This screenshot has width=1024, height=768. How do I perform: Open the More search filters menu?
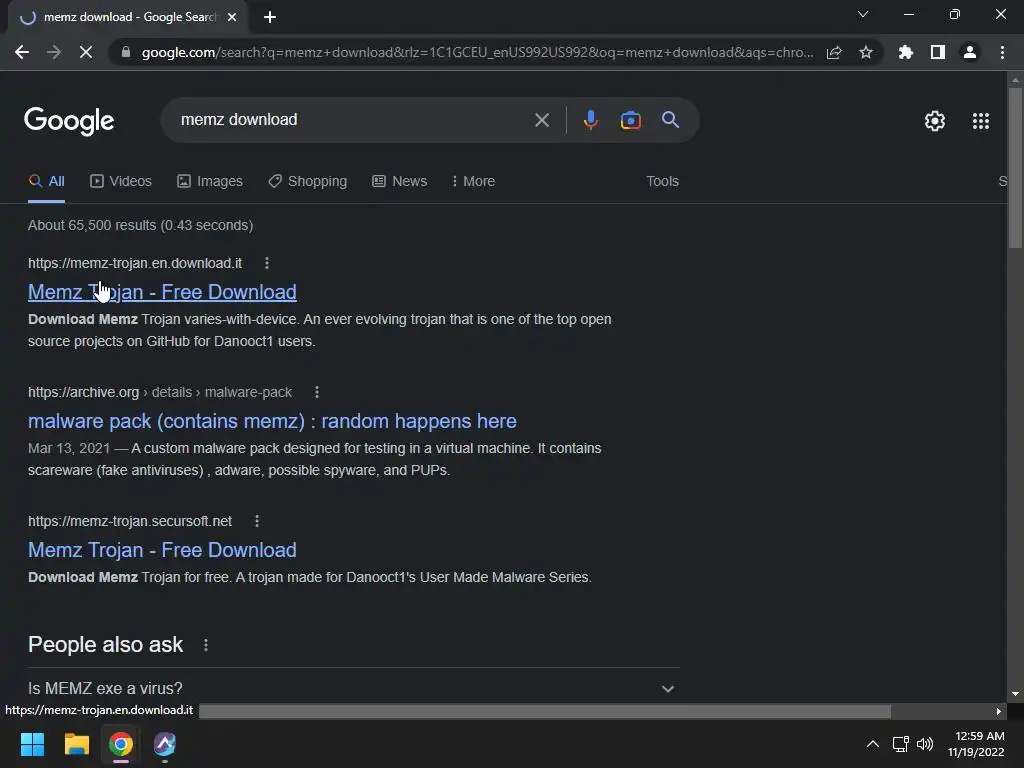coord(473,182)
